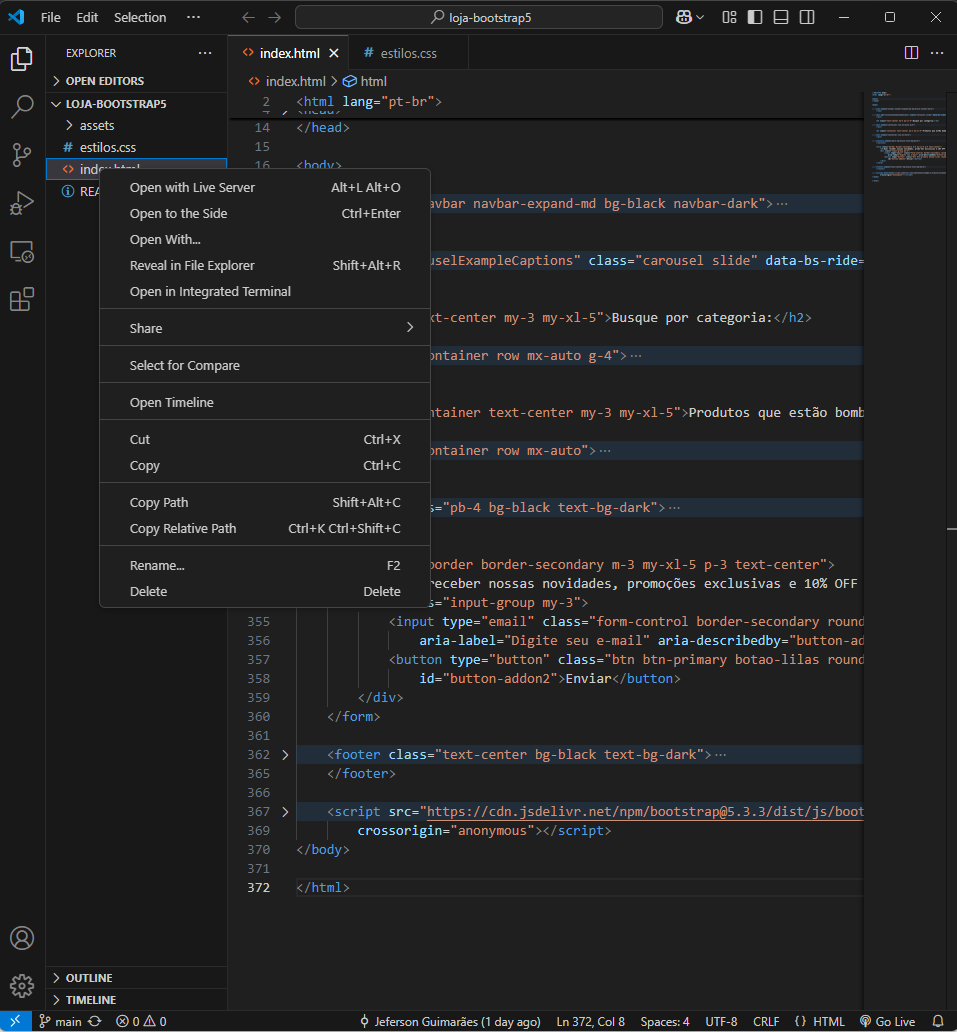Cut the file via context menu
957x1032 pixels.
(265, 440)
